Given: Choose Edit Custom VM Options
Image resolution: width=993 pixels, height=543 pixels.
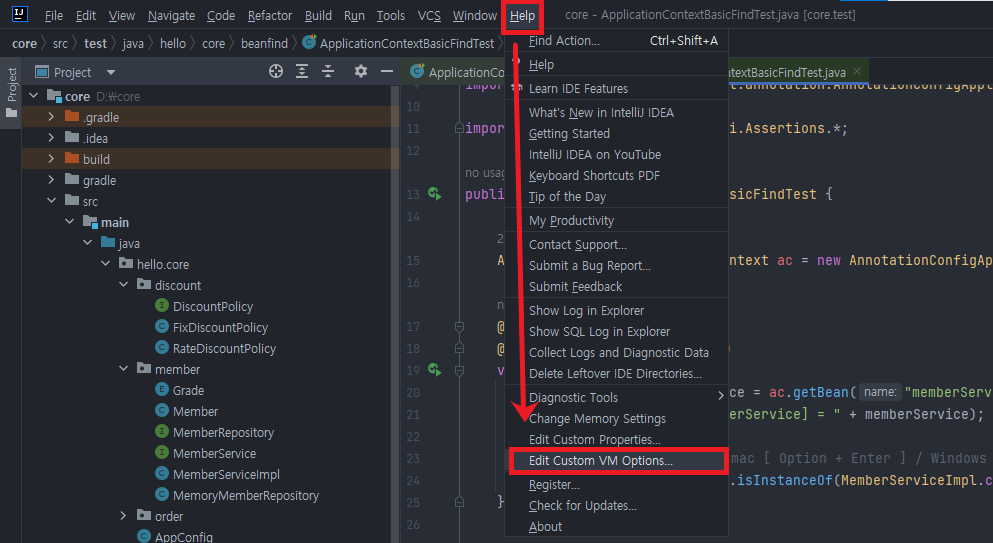Looking at the screenshot, I should pyautogui.click(x=616, y=461).
